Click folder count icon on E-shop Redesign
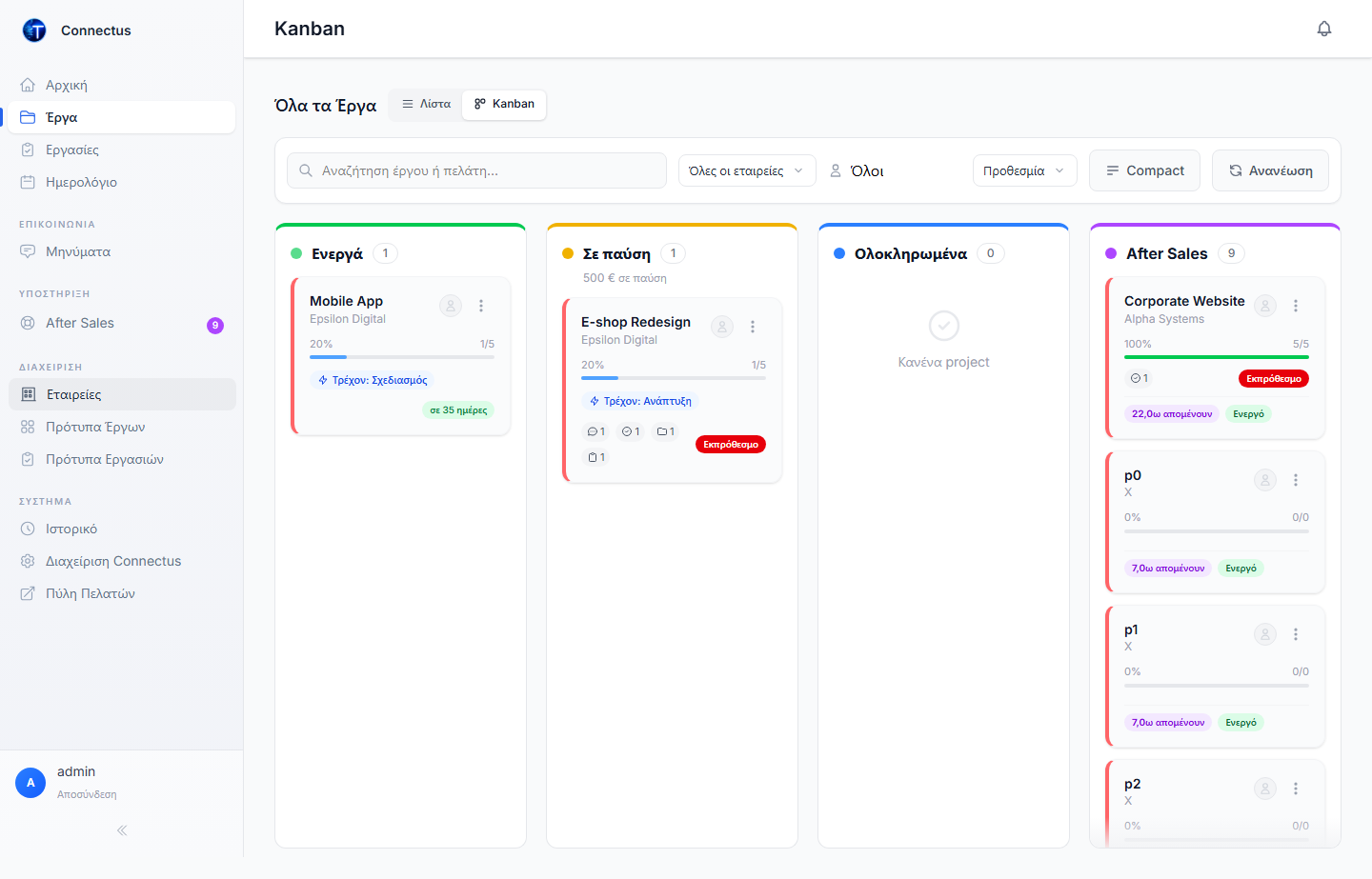 point(666,431)
